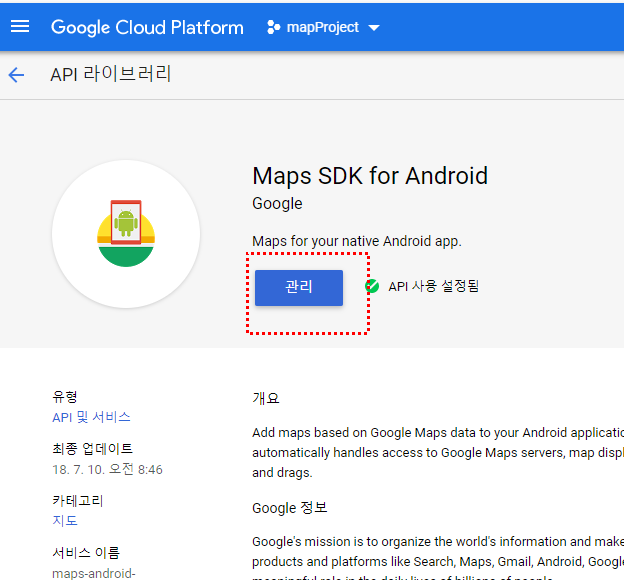Click the mapProject project name text
The height and width of the screenshot is (580, 624).
coord(323,27)
